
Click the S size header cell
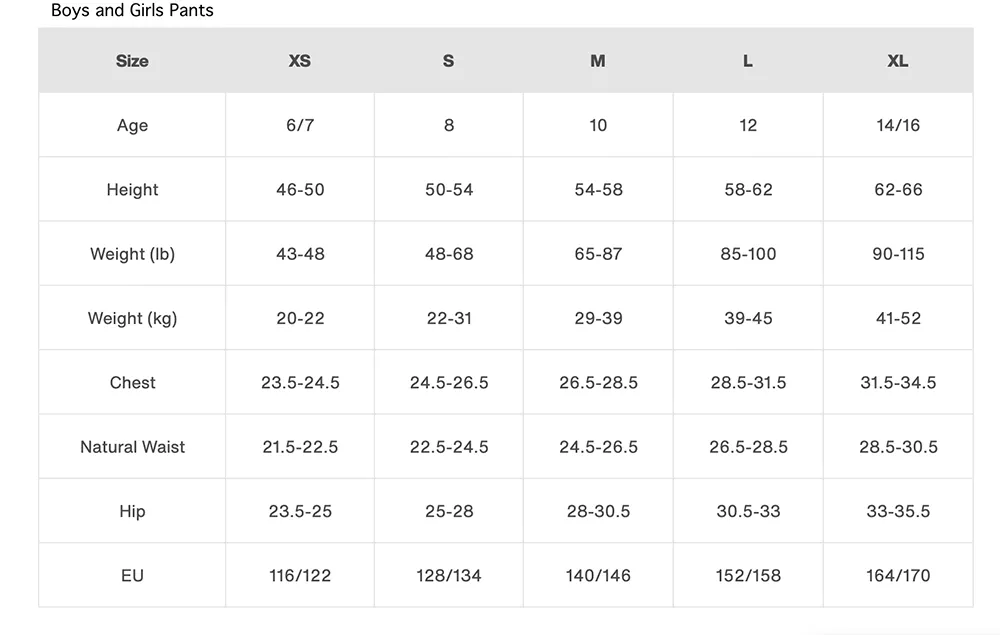(448, 61)
